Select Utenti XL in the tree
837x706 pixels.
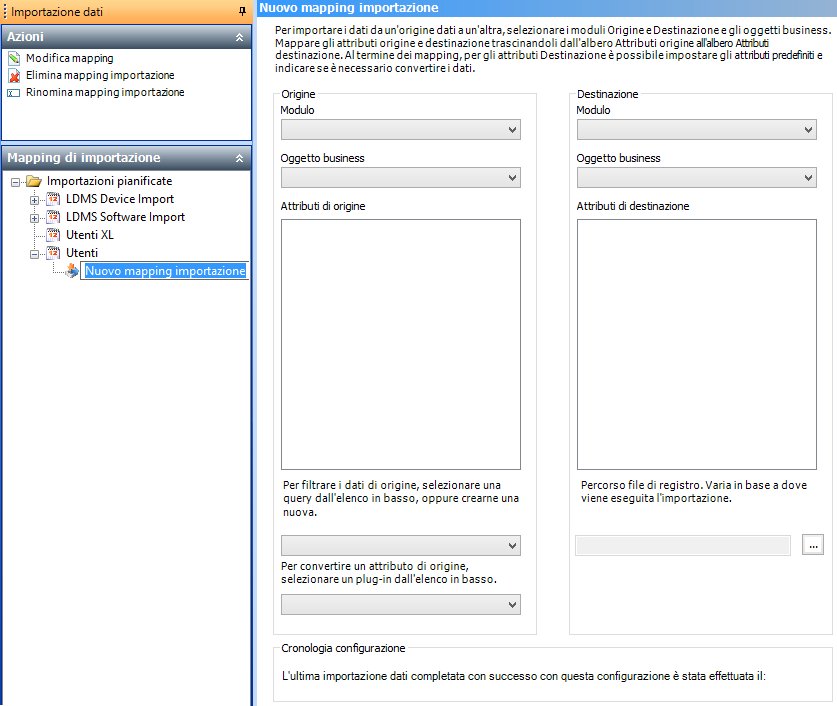[x=90, y=235]
